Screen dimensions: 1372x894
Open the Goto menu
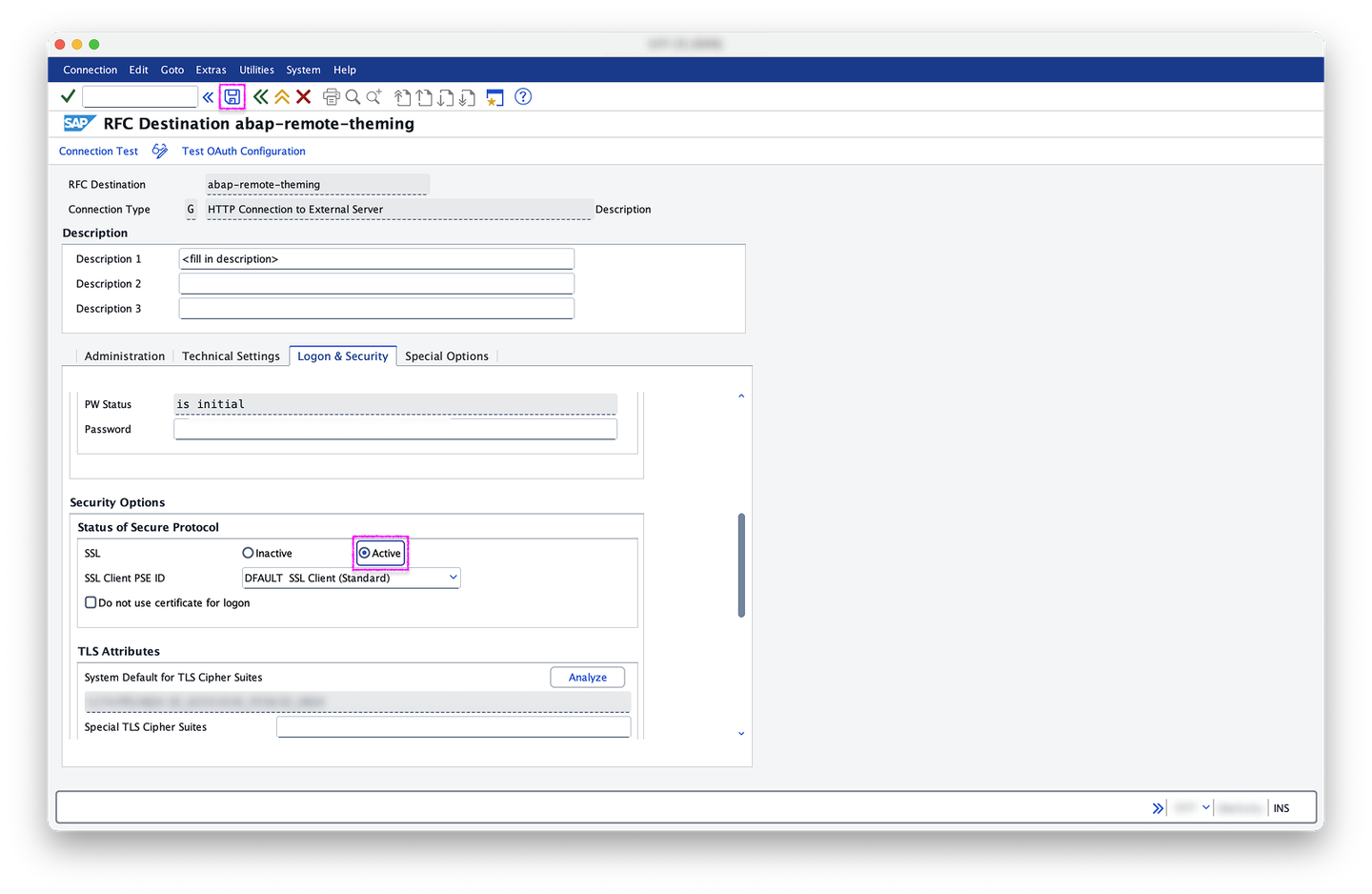click(x=172, y=70)
